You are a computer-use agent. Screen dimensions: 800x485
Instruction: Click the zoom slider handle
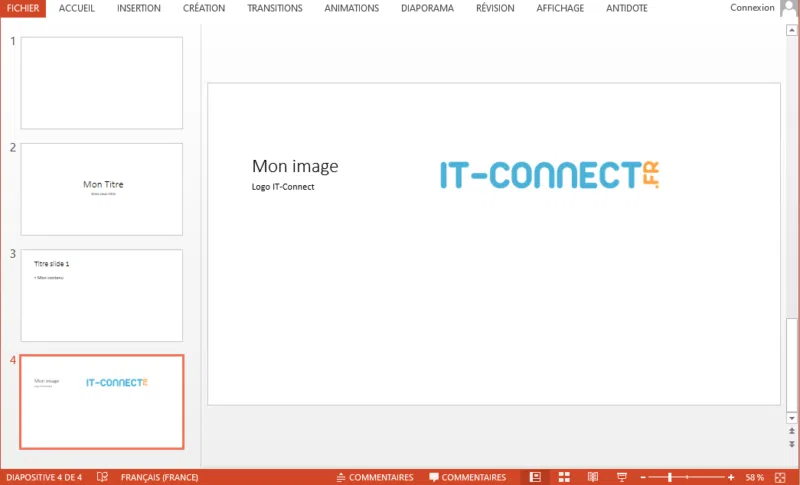(669, 477)
